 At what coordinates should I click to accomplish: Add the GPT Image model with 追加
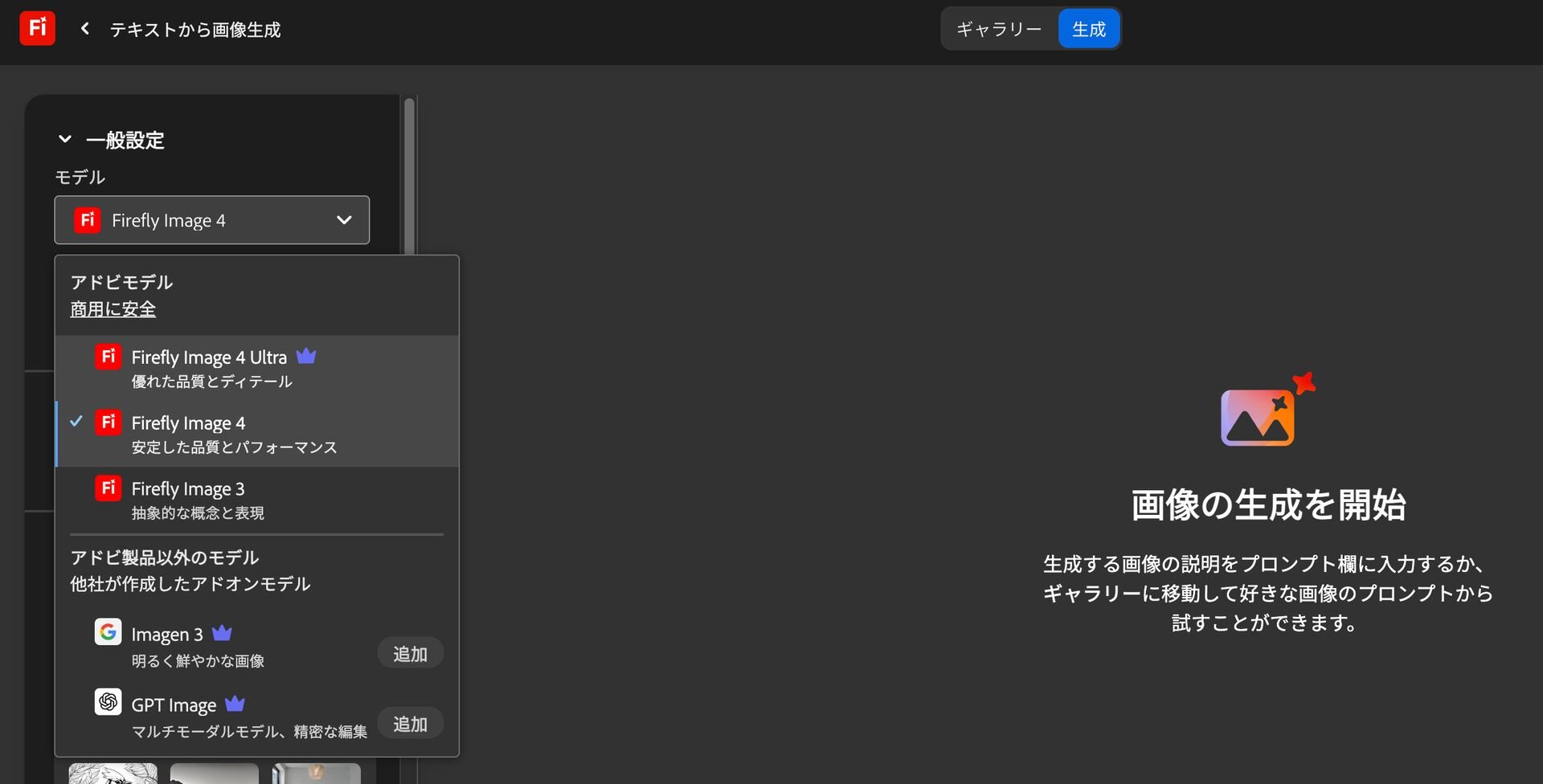[410, 724]
